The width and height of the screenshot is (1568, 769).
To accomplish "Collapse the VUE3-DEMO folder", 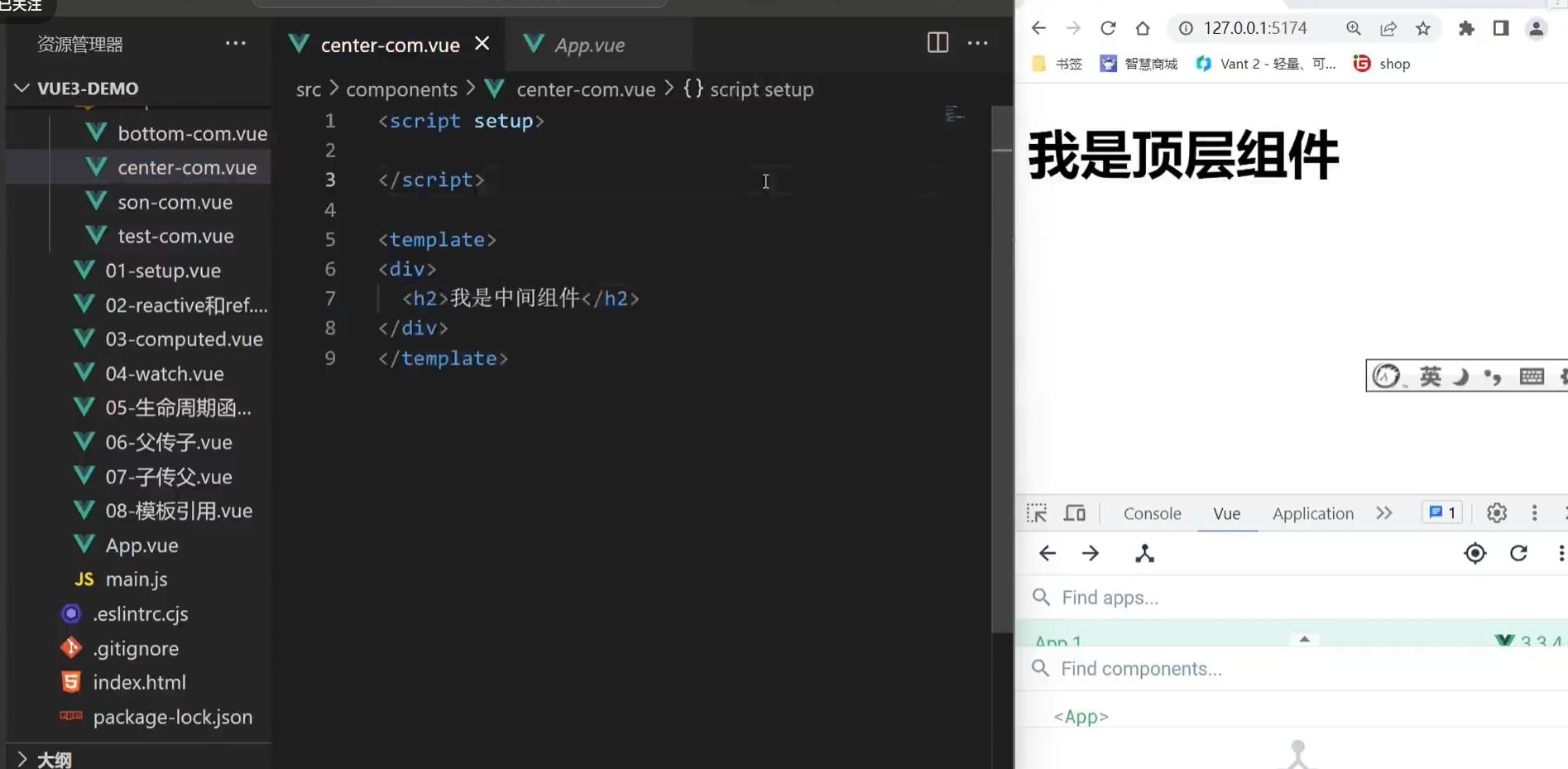I will coord(21,89).
